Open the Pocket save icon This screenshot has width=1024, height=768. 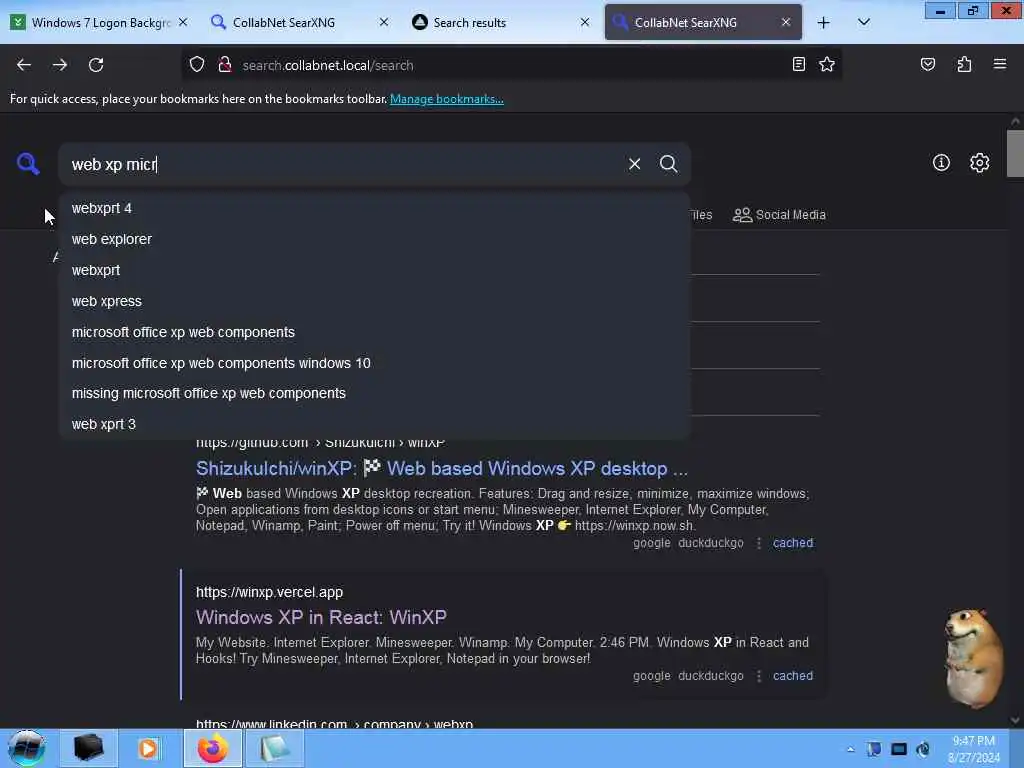(x=927, y=64)
